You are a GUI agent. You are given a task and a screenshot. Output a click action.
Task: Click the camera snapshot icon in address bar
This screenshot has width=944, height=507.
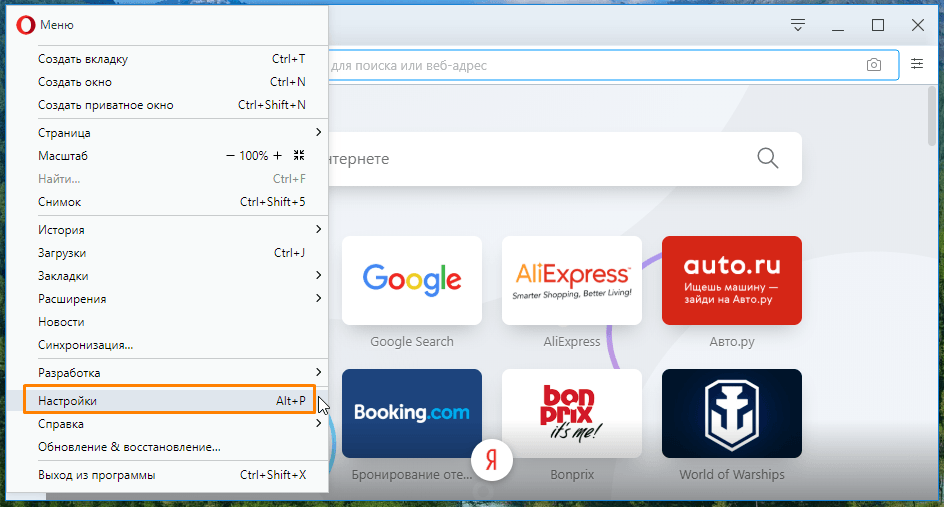pyautogui.click(x=874, y=65)
